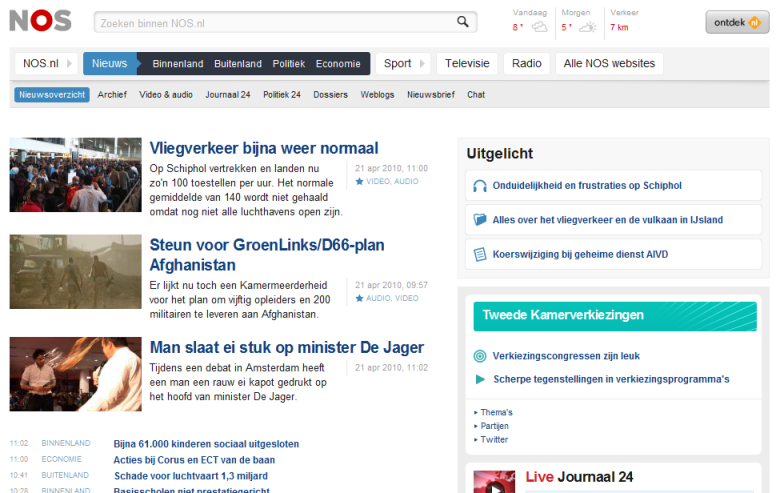776x493 pixels.
Task: Click the Schiphol crowd thumbnail
Action: (x=75, y=175)
